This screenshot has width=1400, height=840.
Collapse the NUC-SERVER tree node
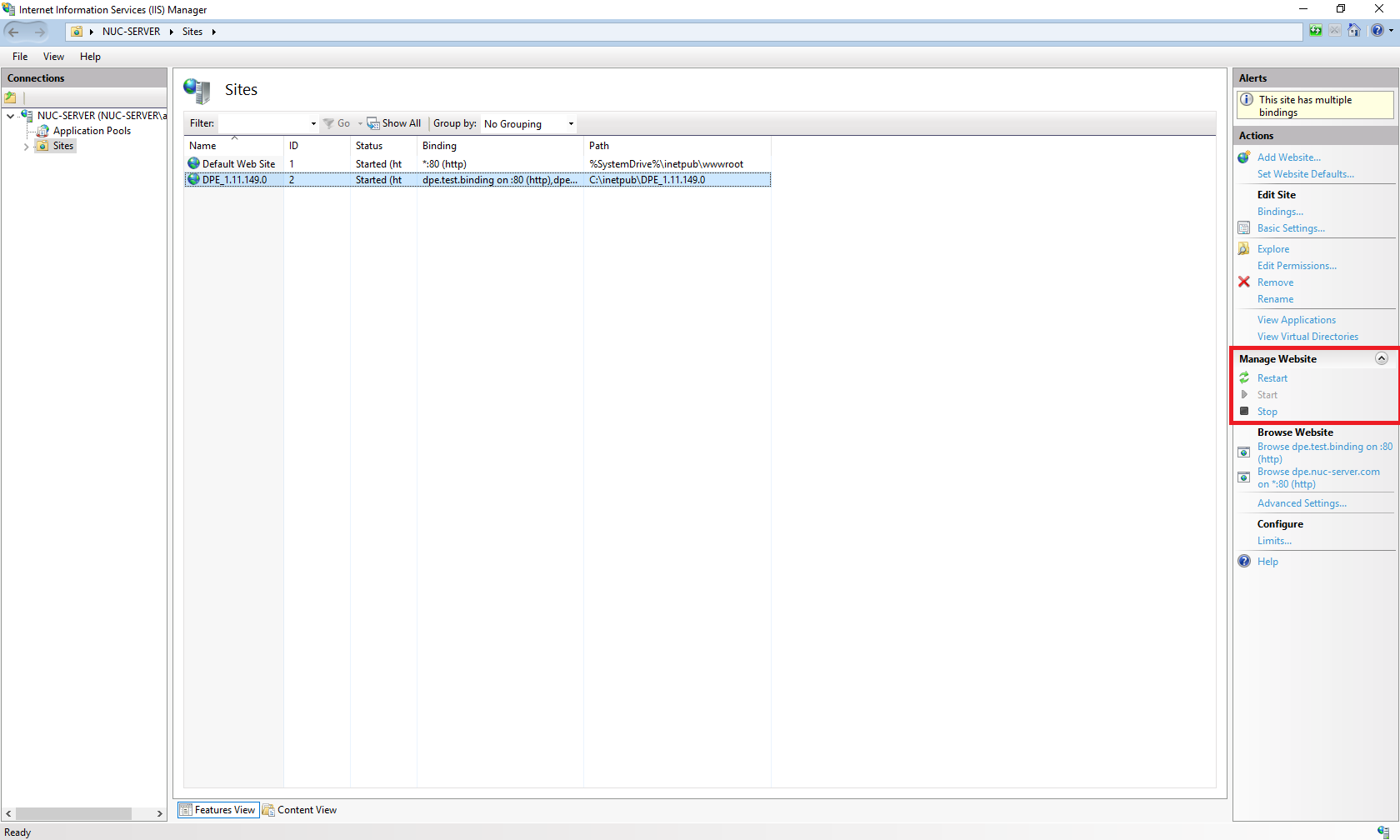[10, 116]
